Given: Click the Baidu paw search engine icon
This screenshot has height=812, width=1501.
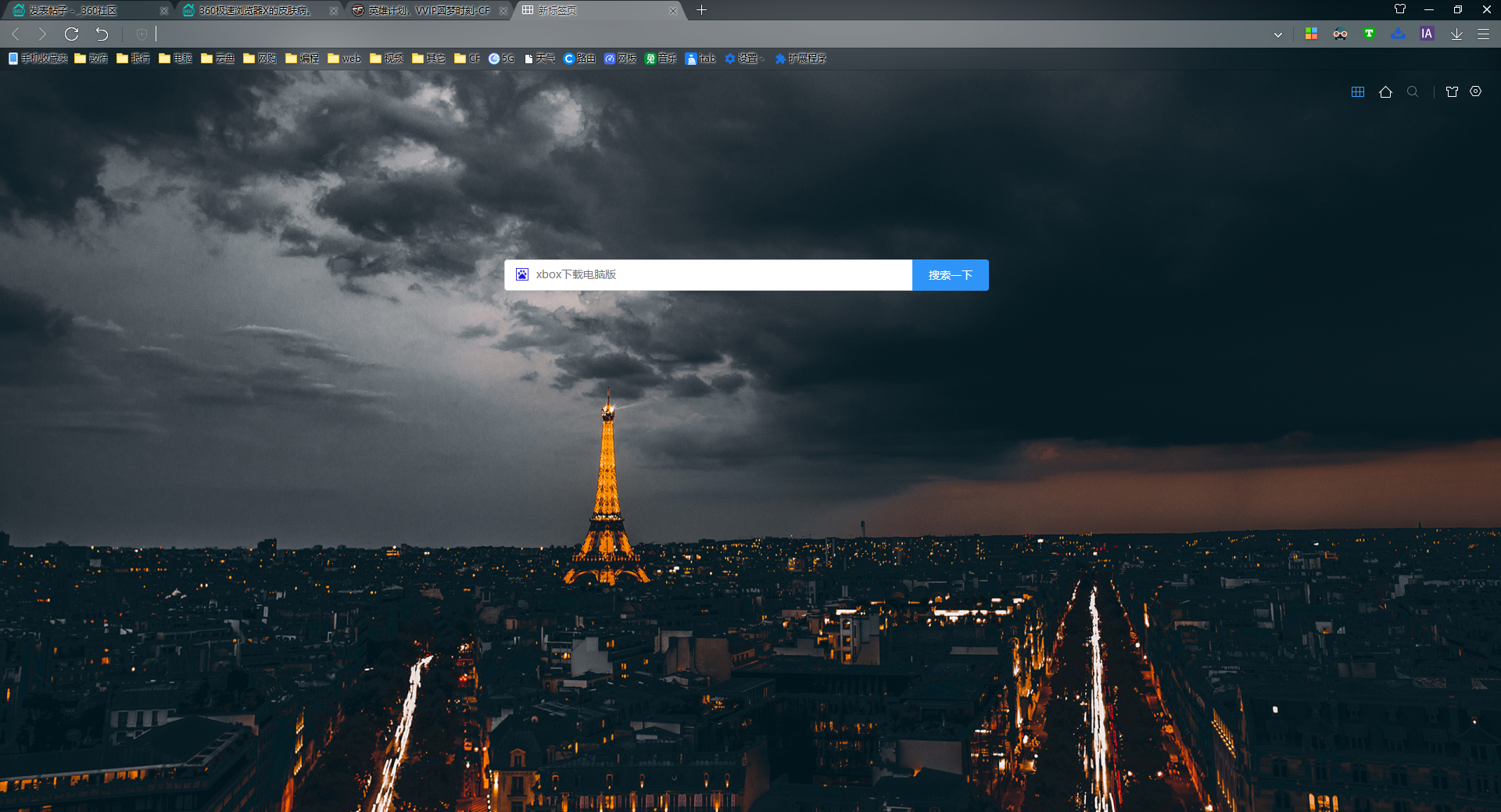Looking at the screenshot, I should [522, 274].
